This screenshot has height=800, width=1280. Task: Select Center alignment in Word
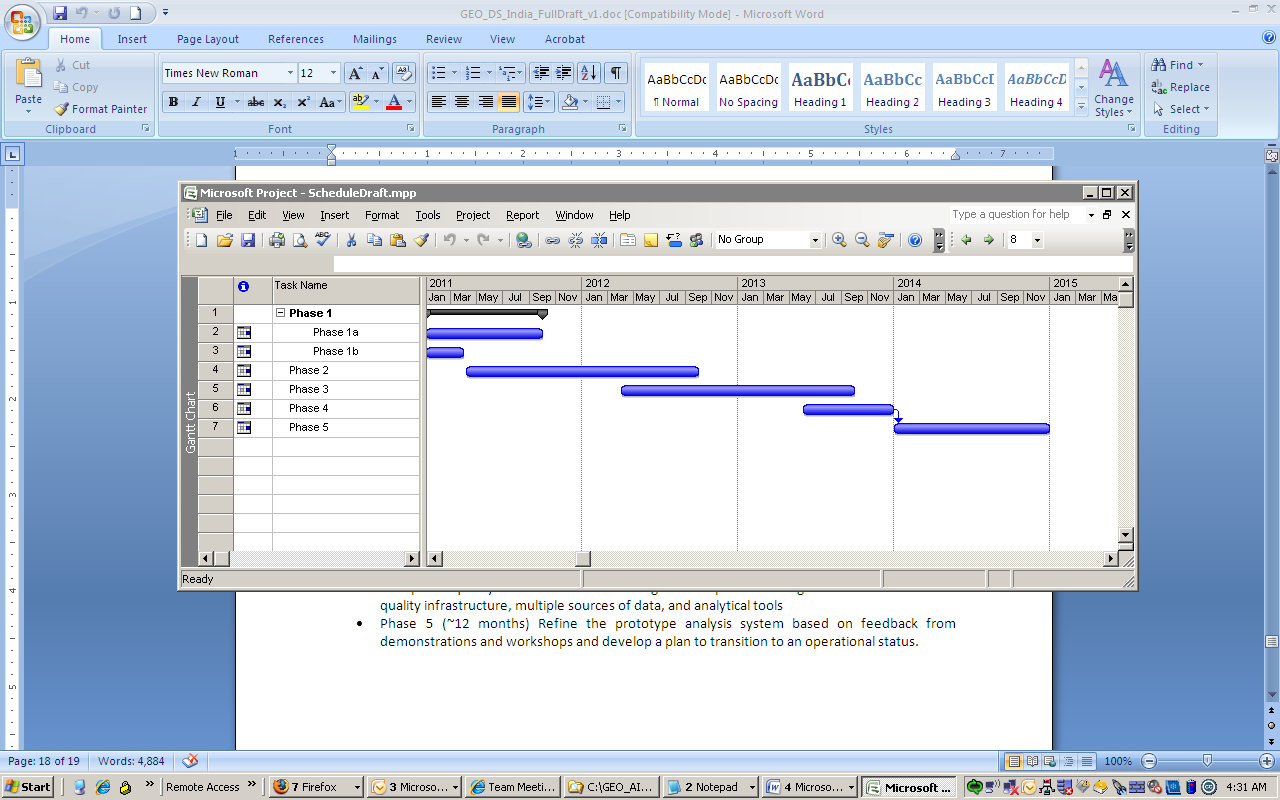coord(462,102)
